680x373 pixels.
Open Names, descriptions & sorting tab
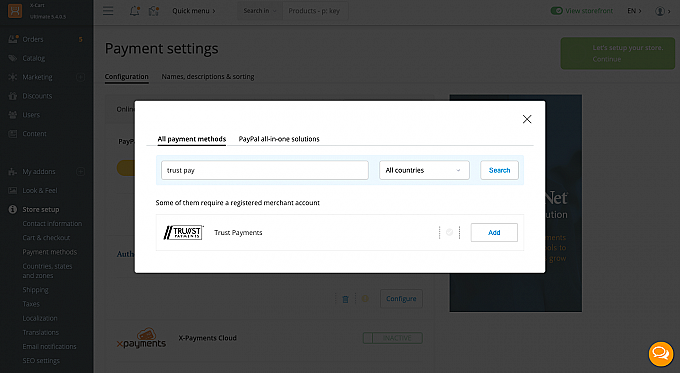(208, 77)
